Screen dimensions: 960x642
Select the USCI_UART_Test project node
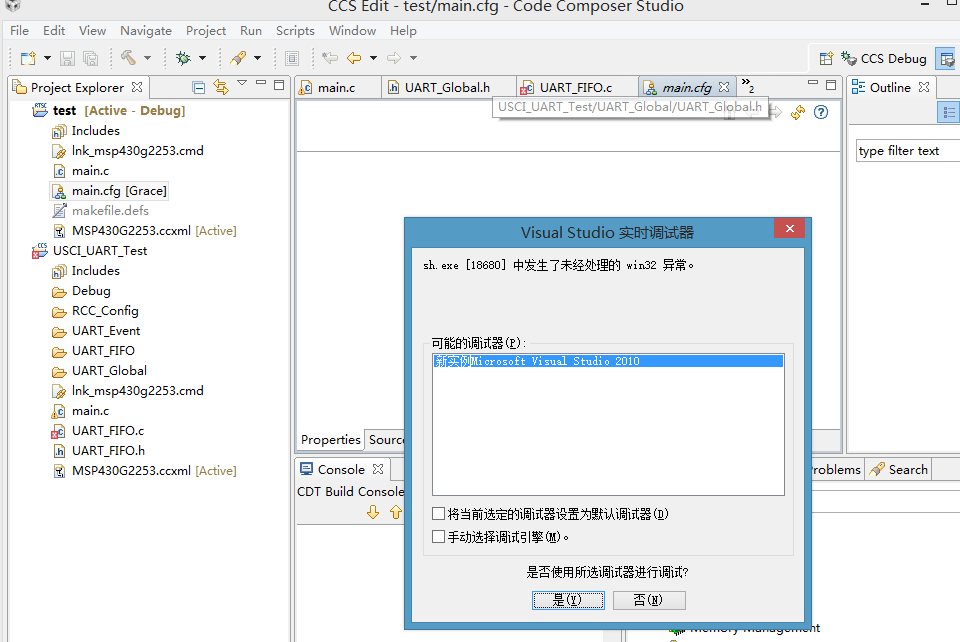tap(89, 251)
